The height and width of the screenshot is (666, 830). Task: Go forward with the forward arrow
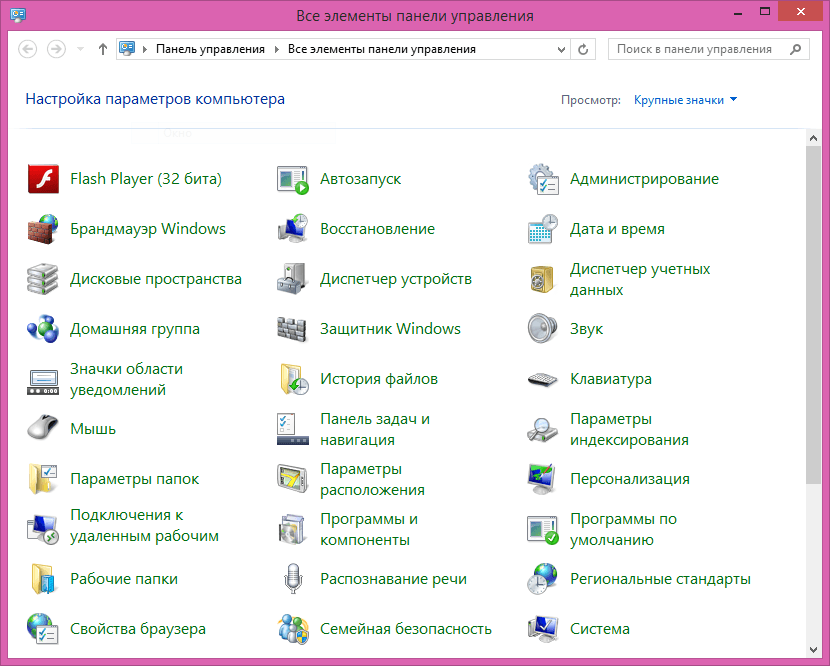[56, 49]
